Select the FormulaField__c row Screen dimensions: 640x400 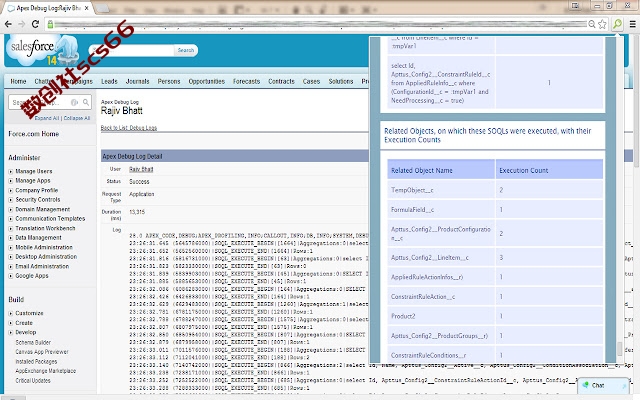495,210
